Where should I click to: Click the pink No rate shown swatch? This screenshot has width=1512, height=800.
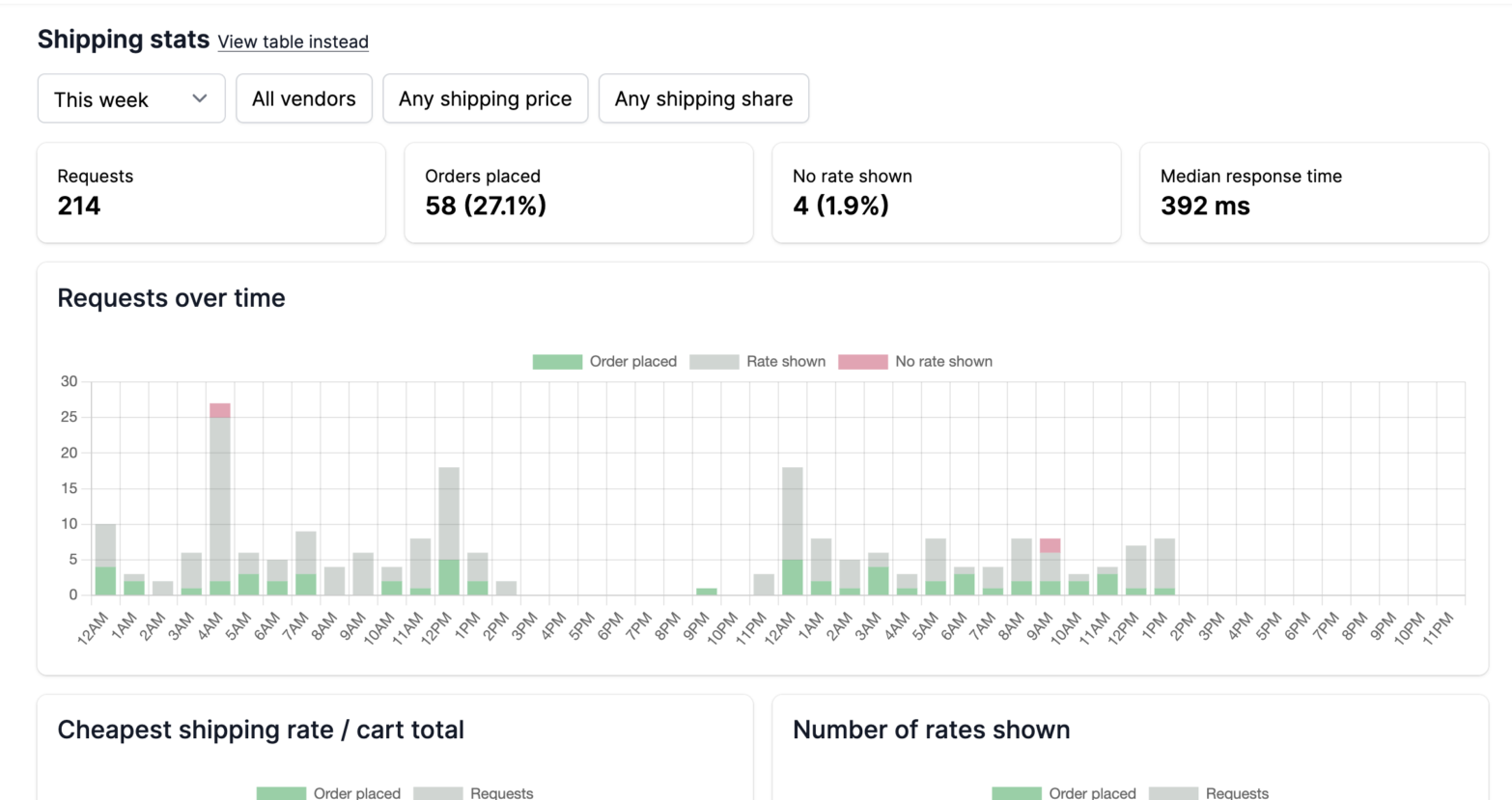click(863, 361)
